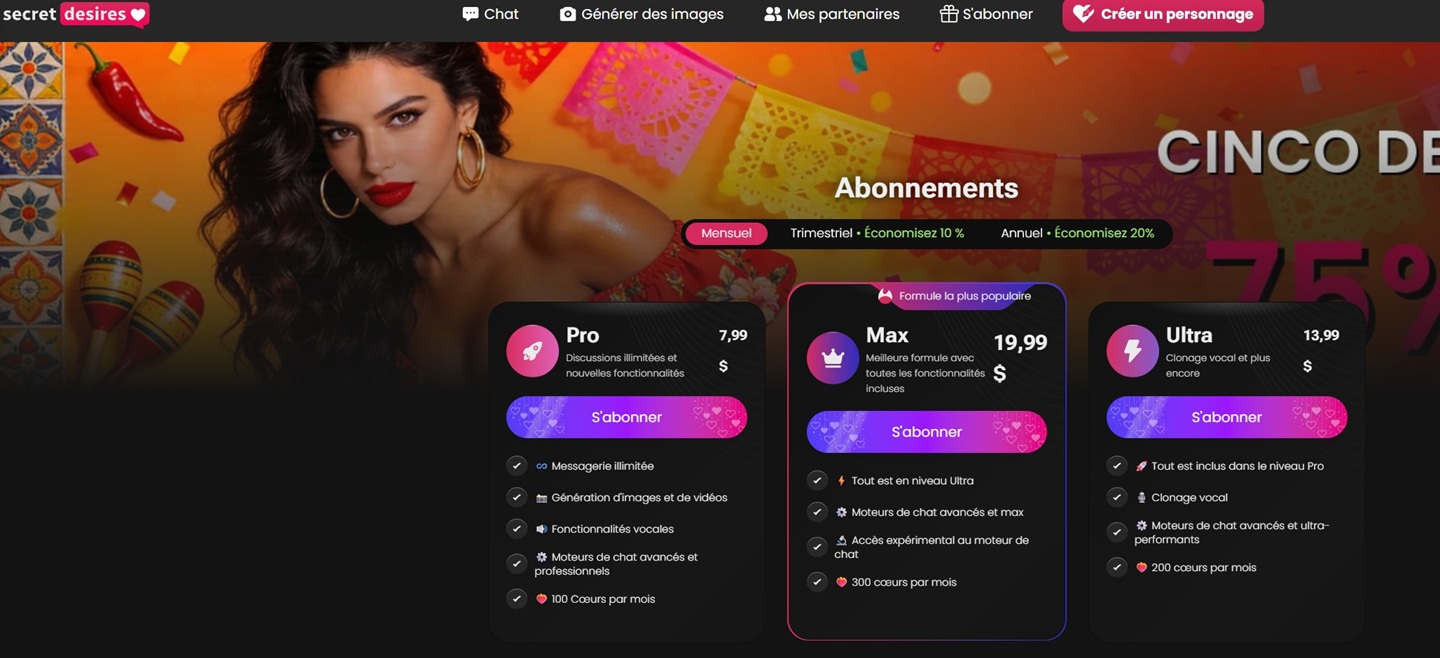This screenshot has height=658, width=1440.
Task: Switch to Trimestriel billing period
Action: pos(877,233)
